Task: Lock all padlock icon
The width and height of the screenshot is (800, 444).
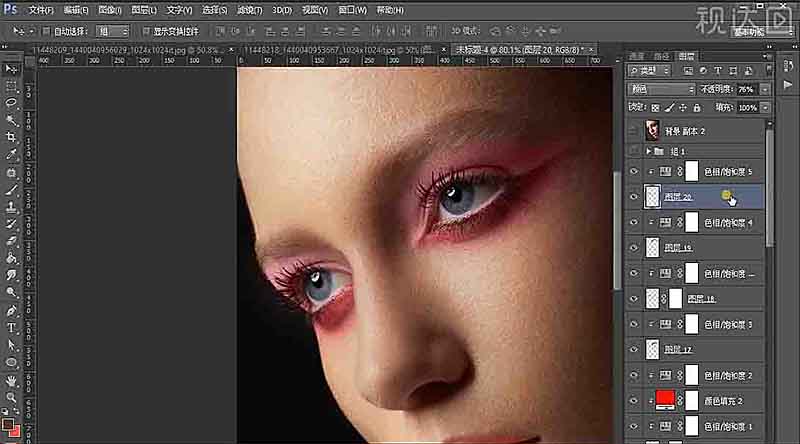Action: tap(697, 108)
